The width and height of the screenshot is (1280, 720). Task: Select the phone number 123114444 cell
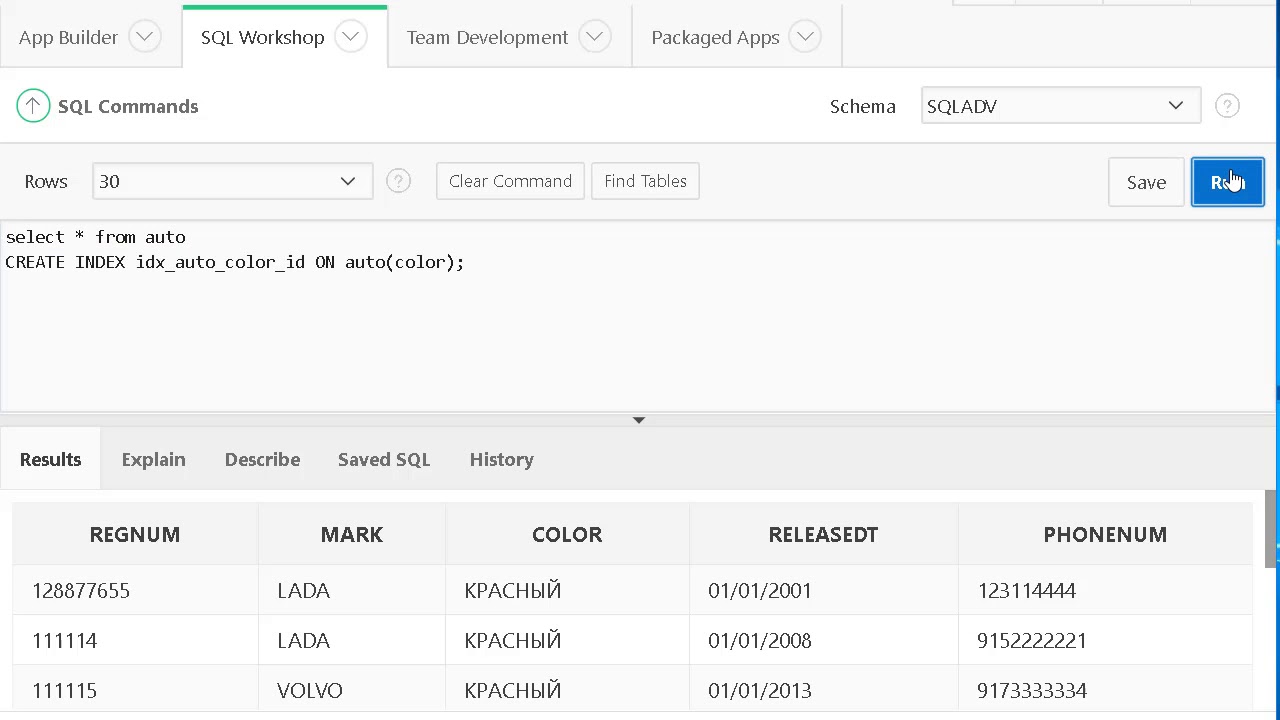pos(1105,590)
